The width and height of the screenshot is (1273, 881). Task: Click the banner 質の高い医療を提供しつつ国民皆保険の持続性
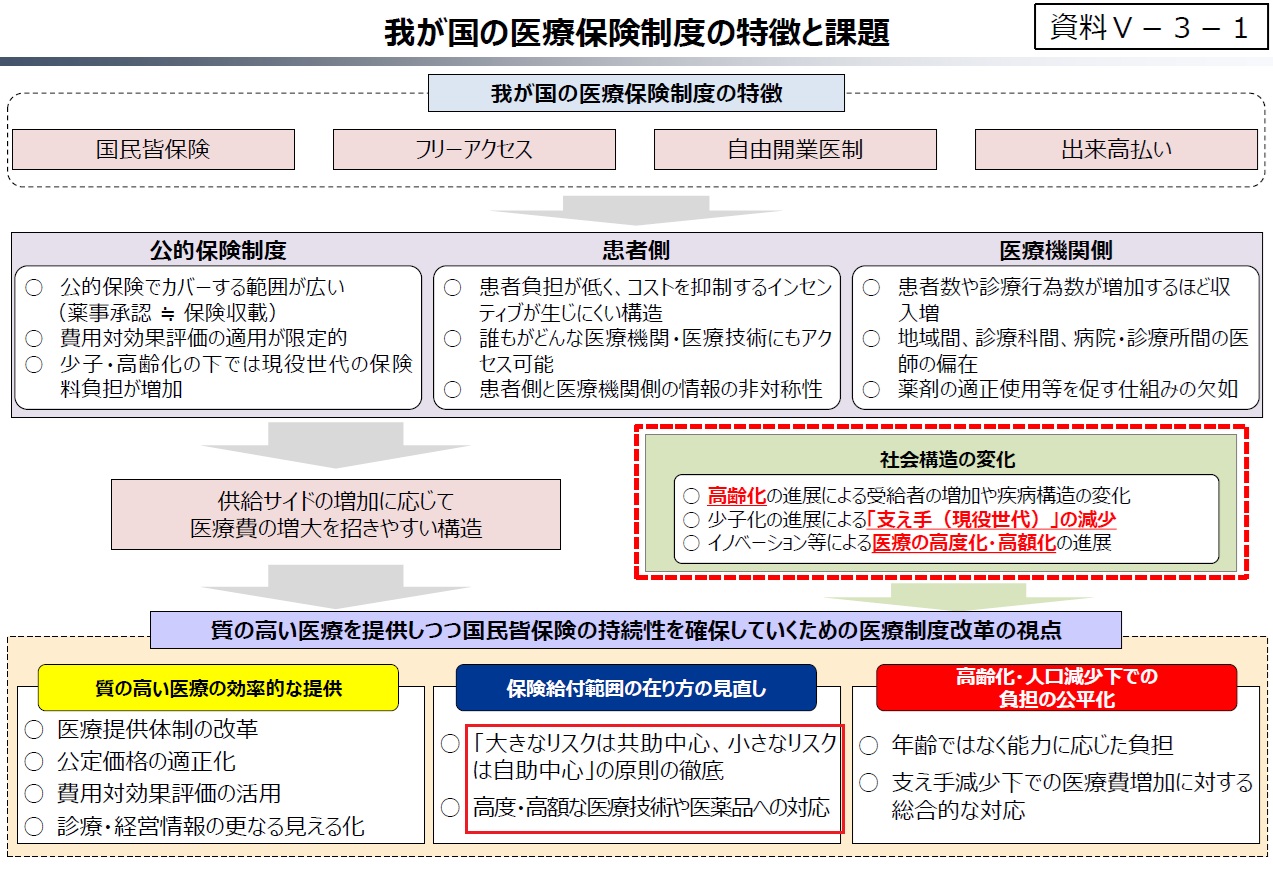click(636, 630)
